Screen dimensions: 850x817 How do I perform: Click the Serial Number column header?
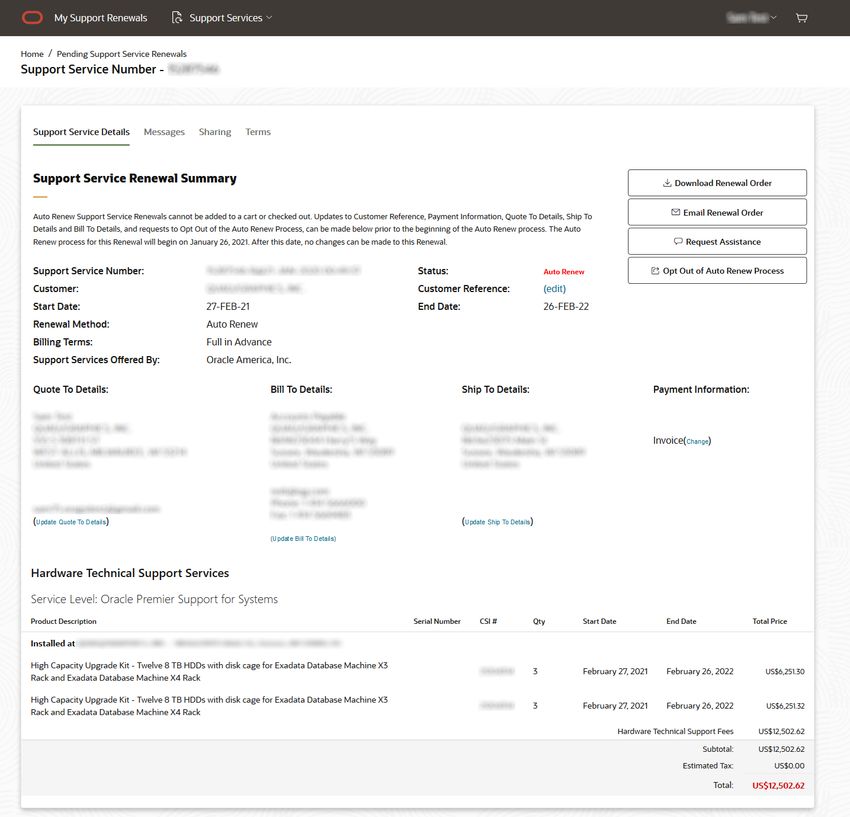click(437, 621)
